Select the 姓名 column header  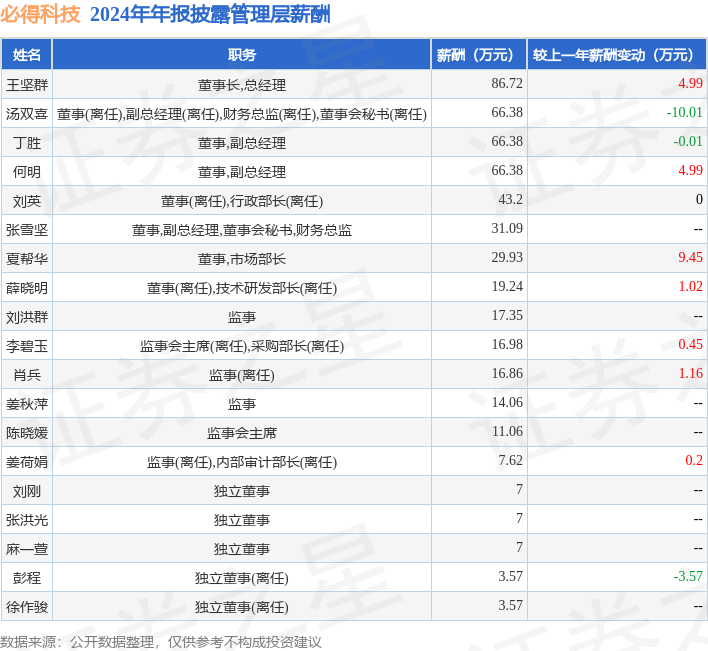tap(27, 55)
